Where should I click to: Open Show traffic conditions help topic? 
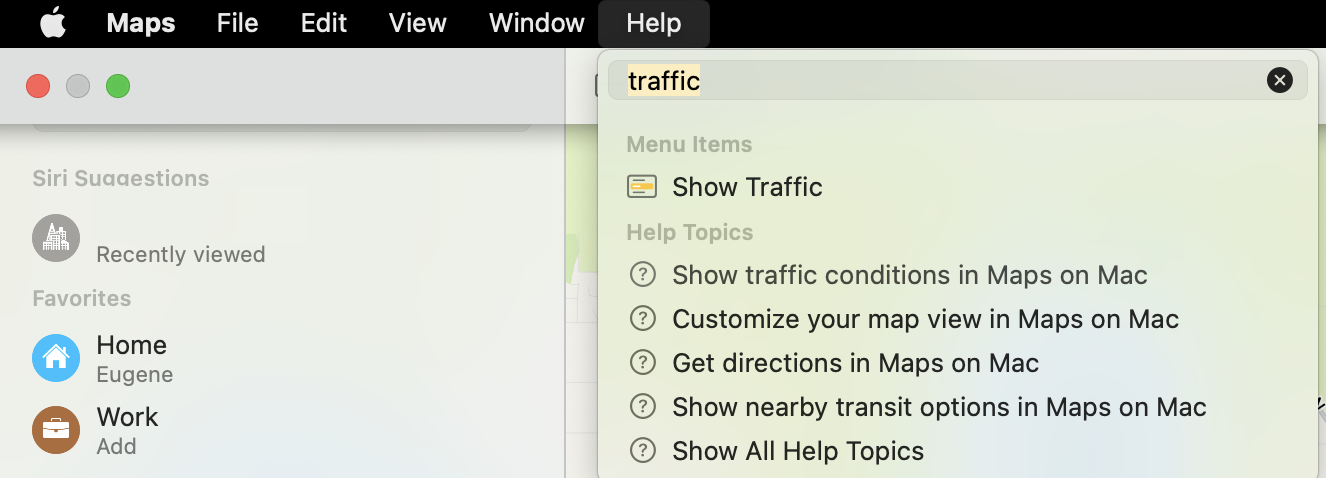909,275
